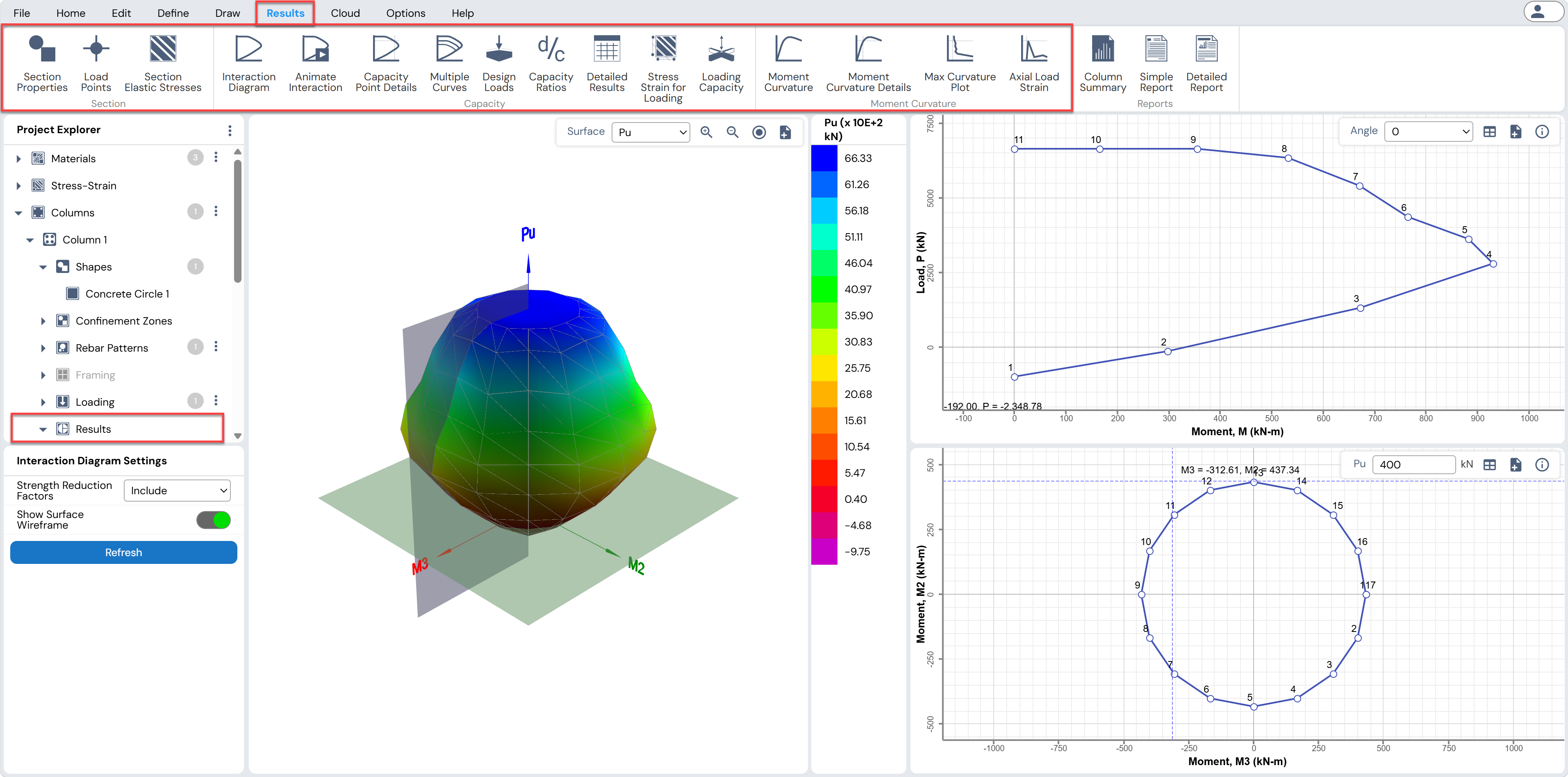
Task: Open table view for M2-M3 diagram
Action: 1489,465
